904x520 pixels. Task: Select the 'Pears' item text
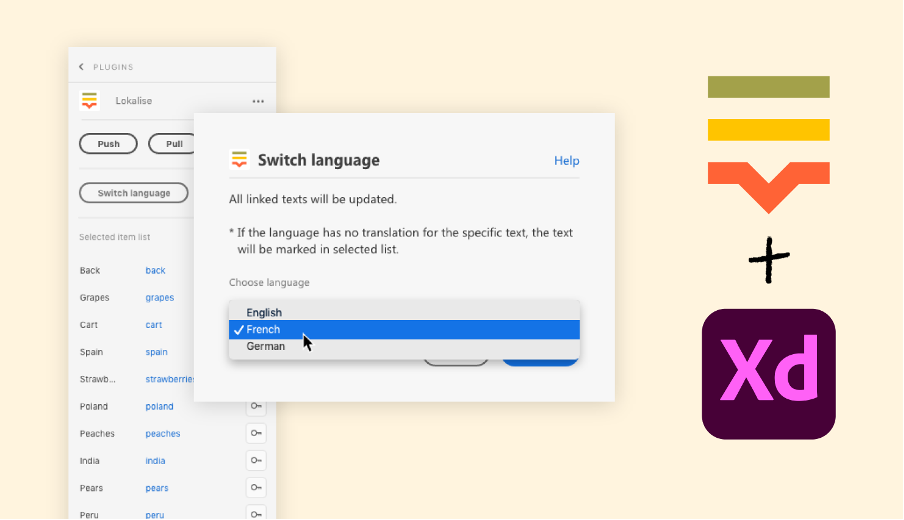[x=91, y=488]
